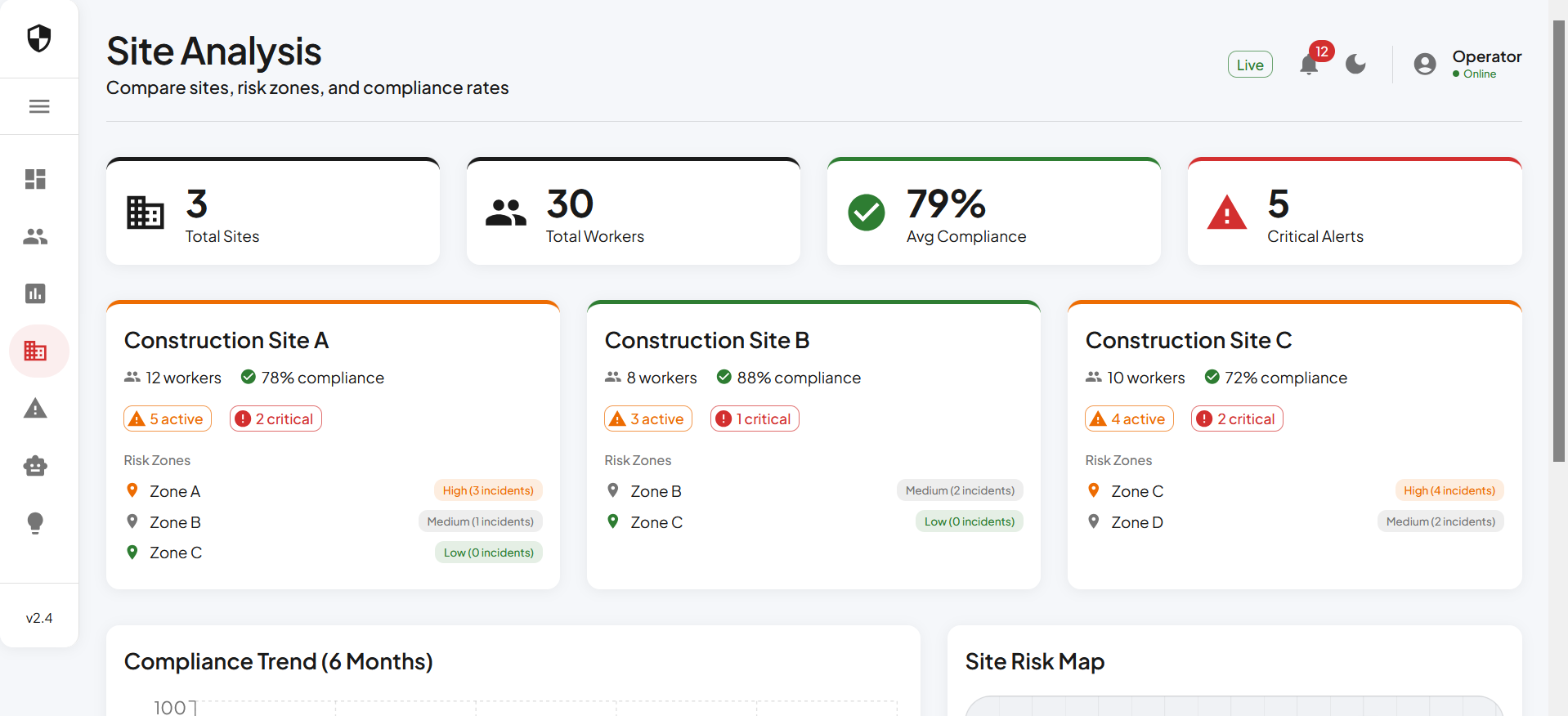Click the Avg Compliance green checkmark icon
This screenshot has width=1568, height=716.
(867, 213)
